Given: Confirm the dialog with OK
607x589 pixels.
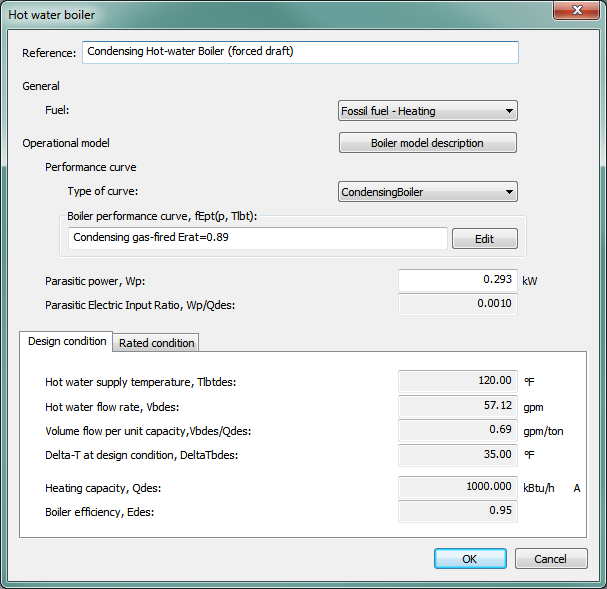Looking at the screenshot, I should point(469,559).
